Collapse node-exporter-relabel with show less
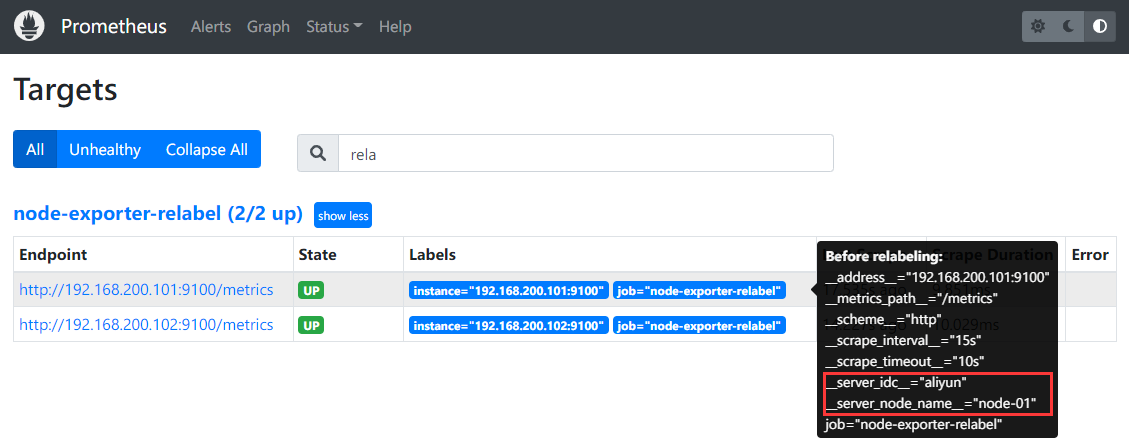The image size is (1129, 443). [x=343, y=215]
